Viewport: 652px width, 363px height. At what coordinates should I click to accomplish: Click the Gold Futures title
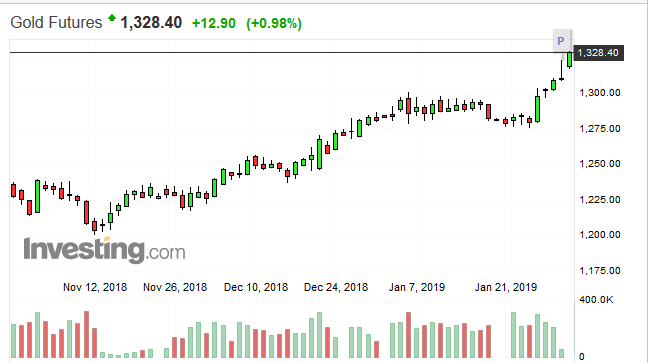coord(56,22)
